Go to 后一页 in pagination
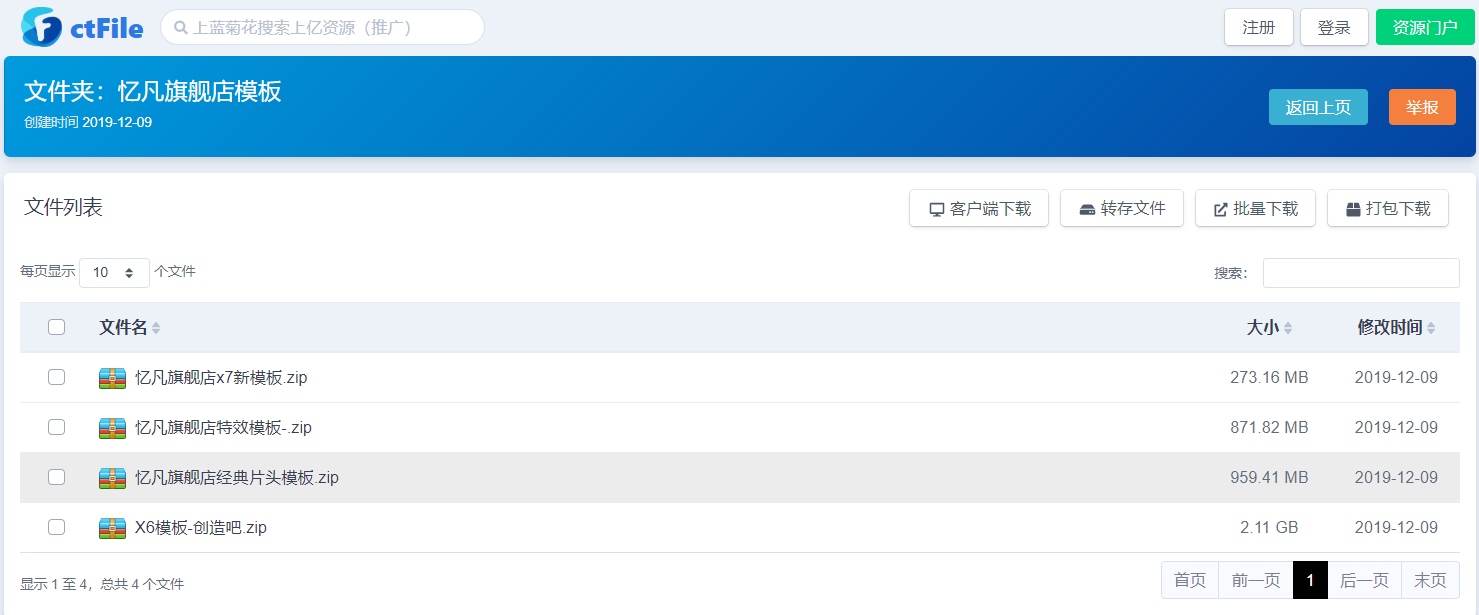 click(1365, 580)
